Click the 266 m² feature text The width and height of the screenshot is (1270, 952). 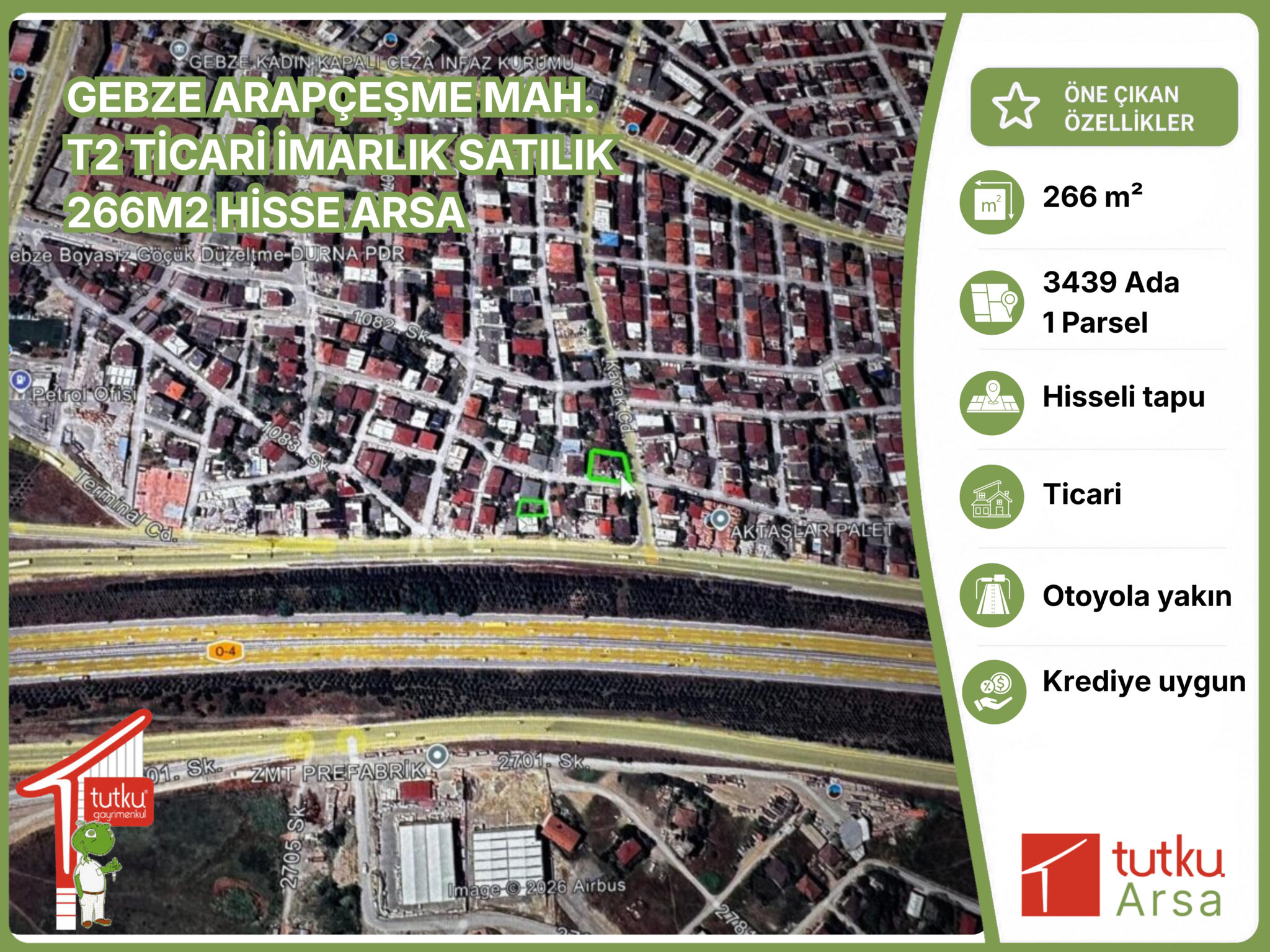[1093, 197]
